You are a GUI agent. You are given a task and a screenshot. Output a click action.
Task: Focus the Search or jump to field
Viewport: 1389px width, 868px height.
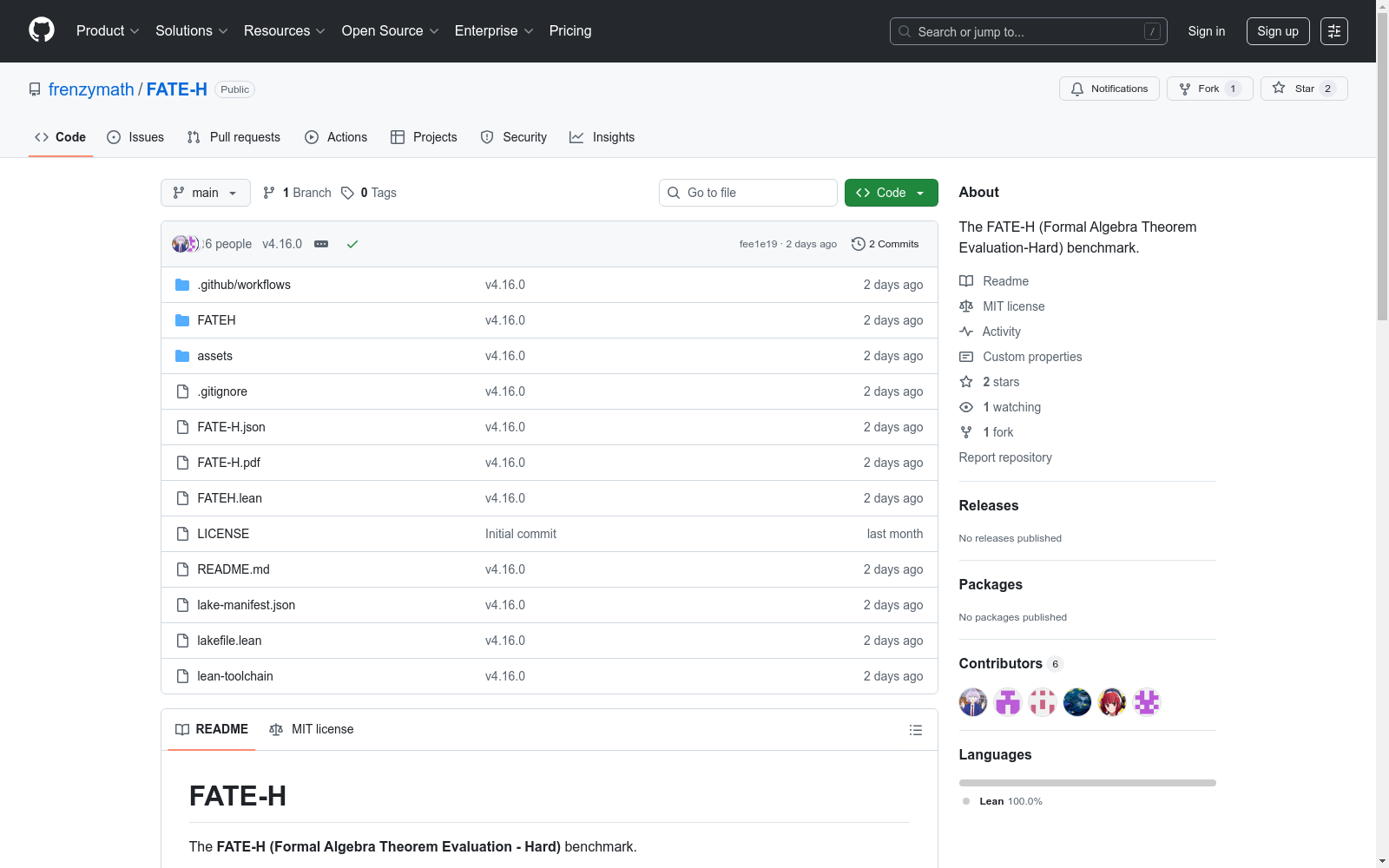(x=1028, y=31)
